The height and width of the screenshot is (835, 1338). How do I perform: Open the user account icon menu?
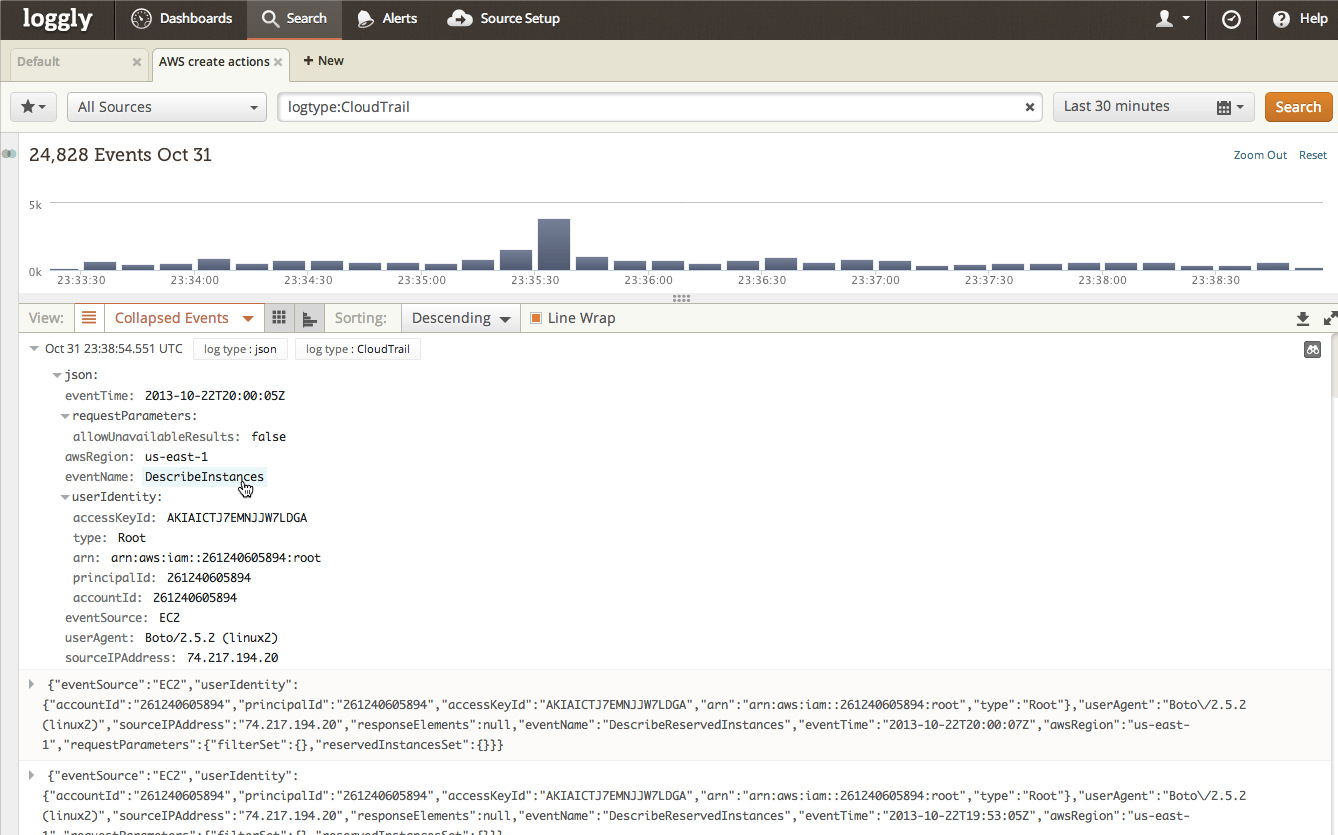point(1172,19)
